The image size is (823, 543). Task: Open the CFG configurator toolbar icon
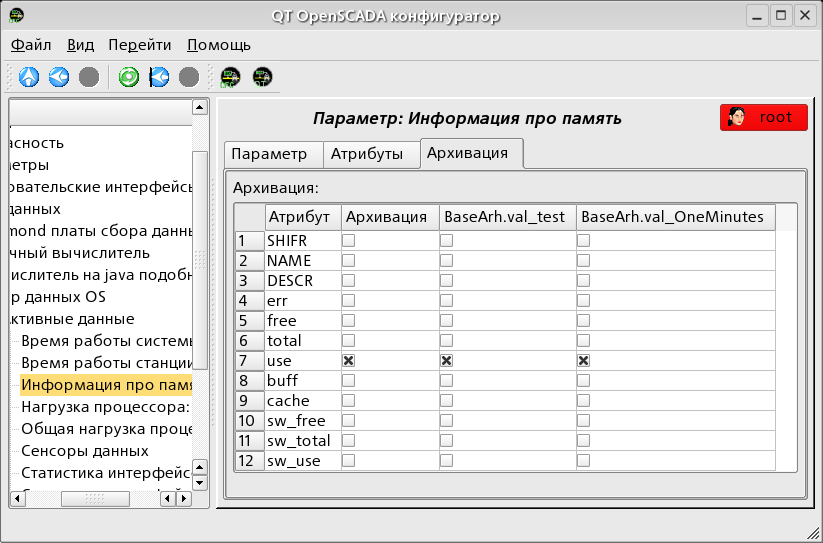(x=231, y=77)
